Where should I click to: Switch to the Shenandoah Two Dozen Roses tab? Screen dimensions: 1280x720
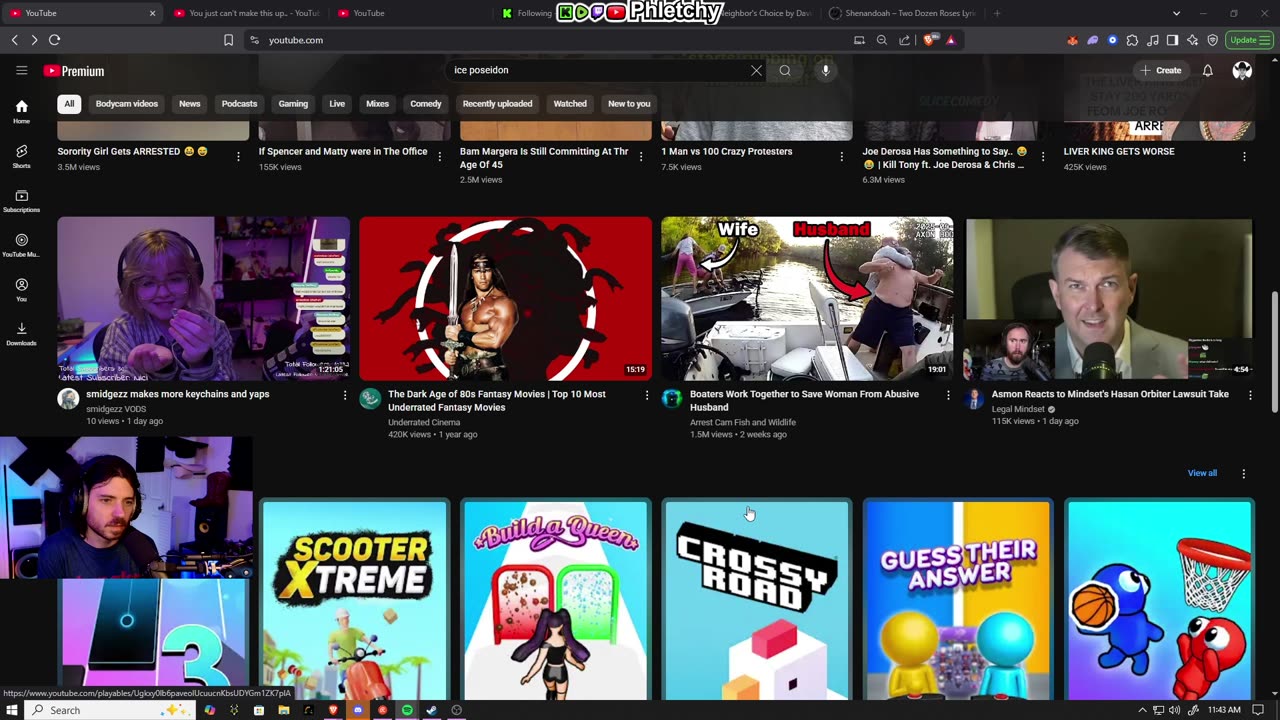[902, 13]
